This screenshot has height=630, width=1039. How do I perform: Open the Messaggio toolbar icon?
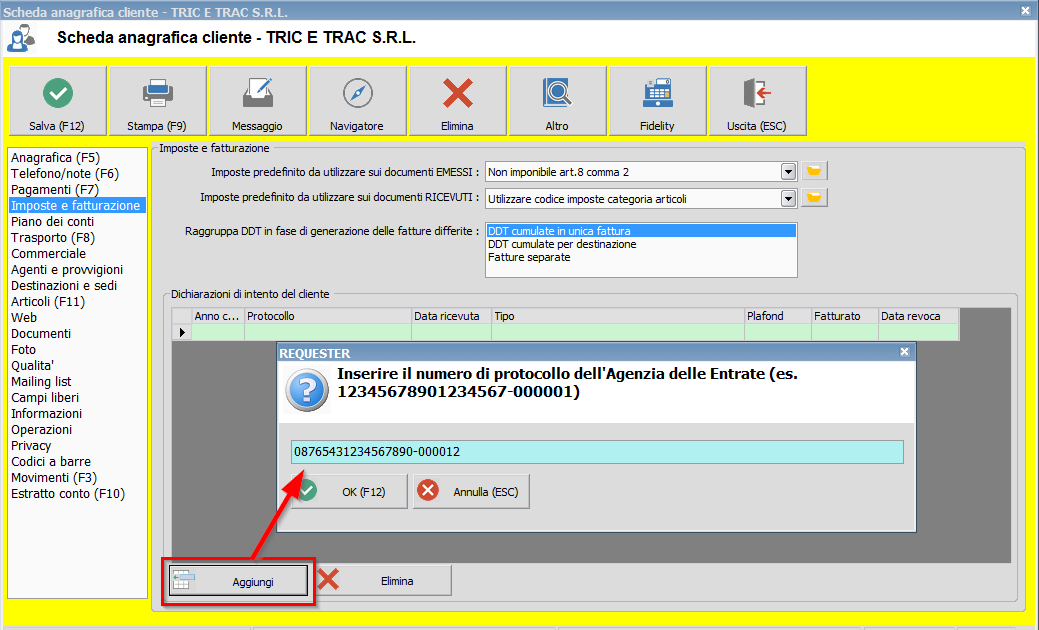pyautogui.click(x=258, y=93)
